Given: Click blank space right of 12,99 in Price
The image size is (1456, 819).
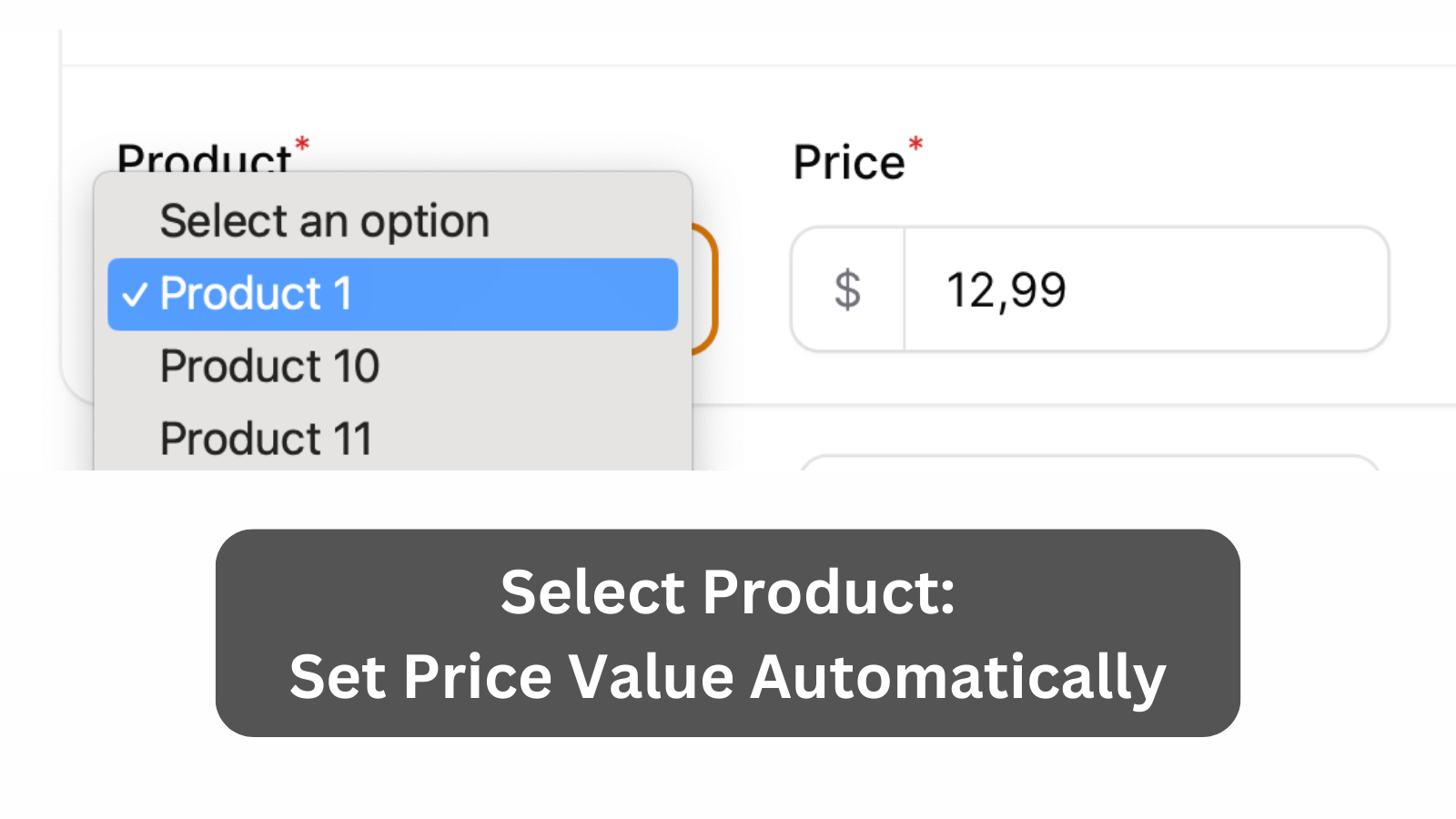Looking at the screenshot, I should (1228, 290).
